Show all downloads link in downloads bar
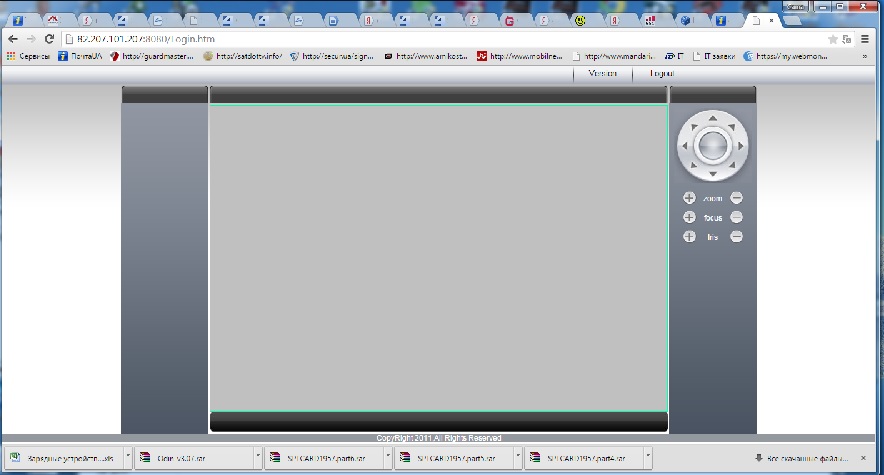The image size is (884, 475). point(801,458)
